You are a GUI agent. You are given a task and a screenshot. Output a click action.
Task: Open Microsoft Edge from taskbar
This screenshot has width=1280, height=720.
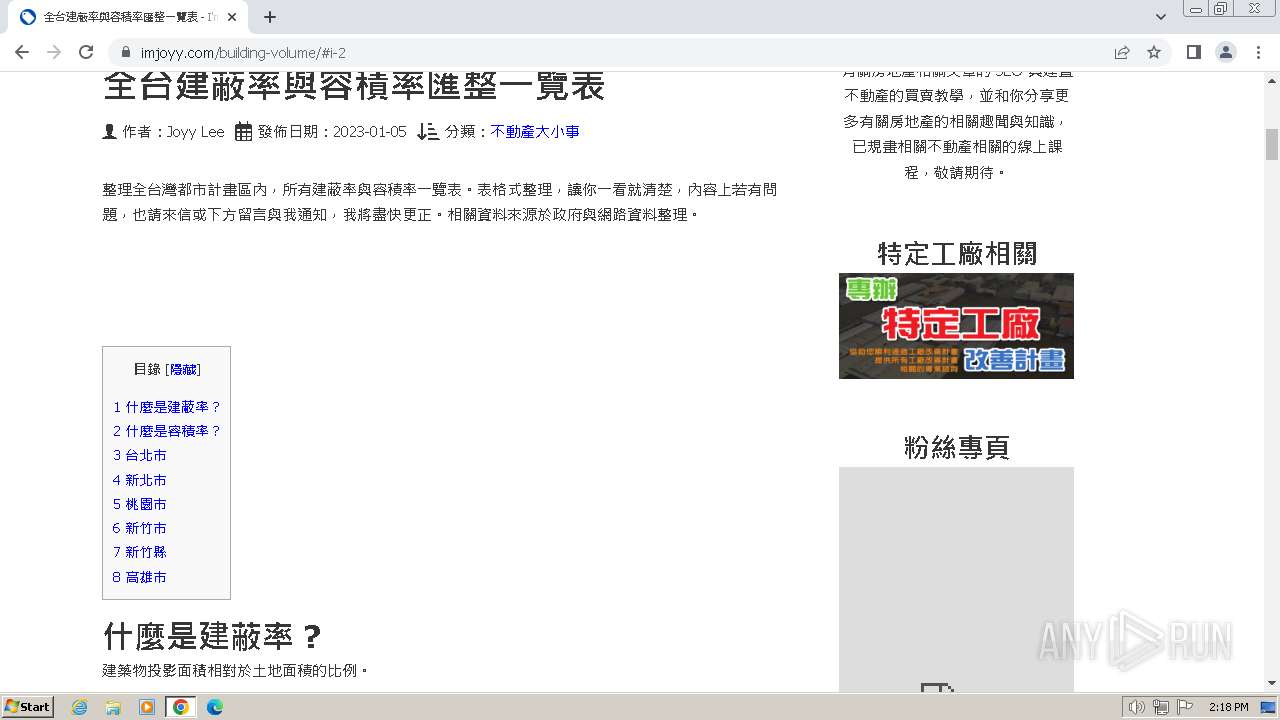coord(215,707)
